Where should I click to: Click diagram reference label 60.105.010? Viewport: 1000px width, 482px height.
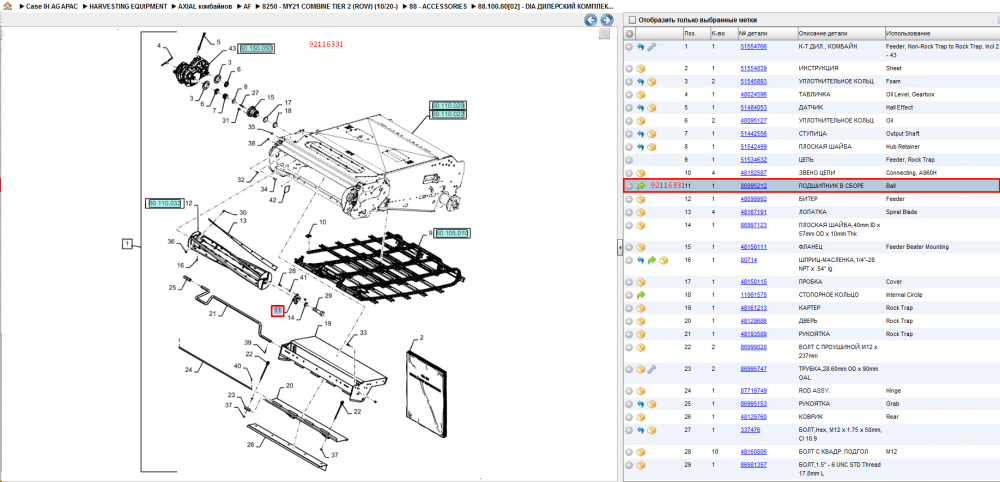tap(452, 234)
